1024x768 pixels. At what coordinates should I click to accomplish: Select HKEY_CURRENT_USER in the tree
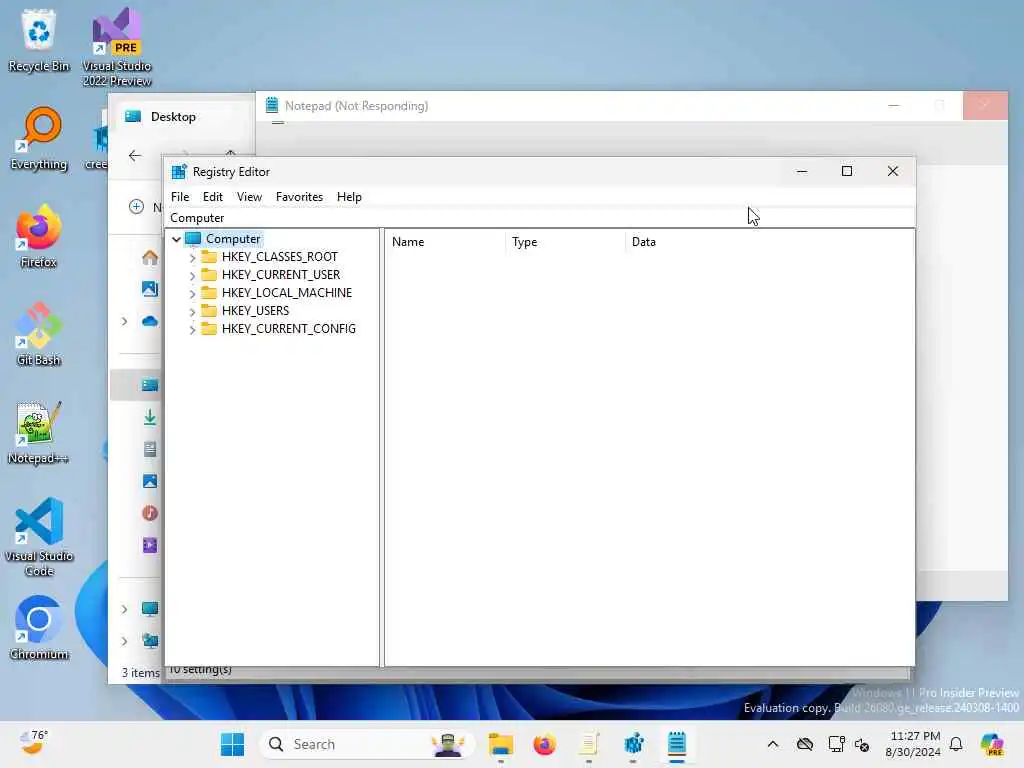coord(281,275)
